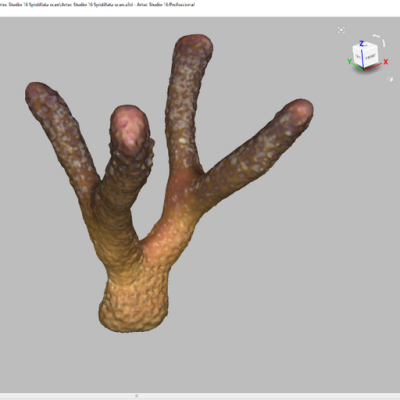Viewport: 400px width, 400px height.
Task: Click the downward rotate arrow beside the cube
Action: (384, 43)
